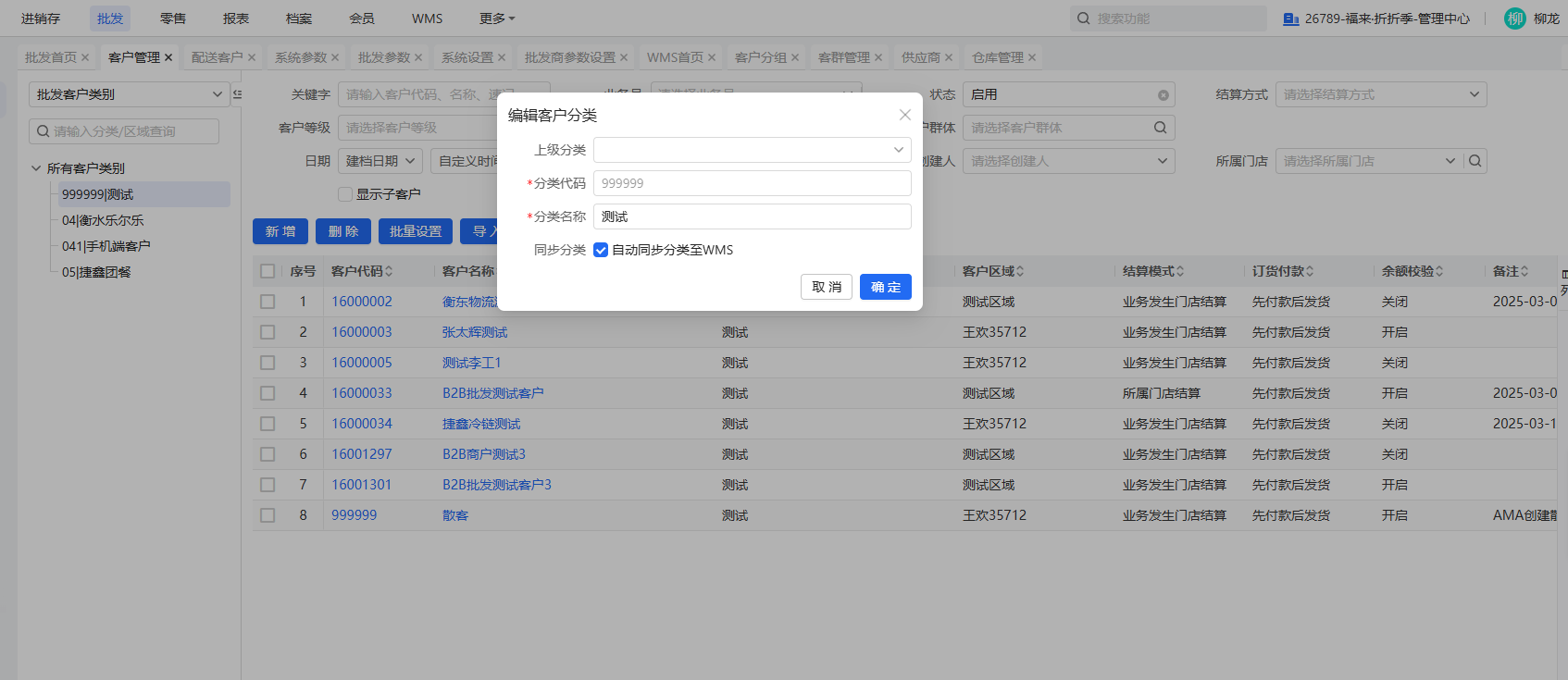Image resolution: width=1568 pixels, height=680 pixels.
Task: Select tree item 04|衡水乐尔乐
Action: (103, 220)
